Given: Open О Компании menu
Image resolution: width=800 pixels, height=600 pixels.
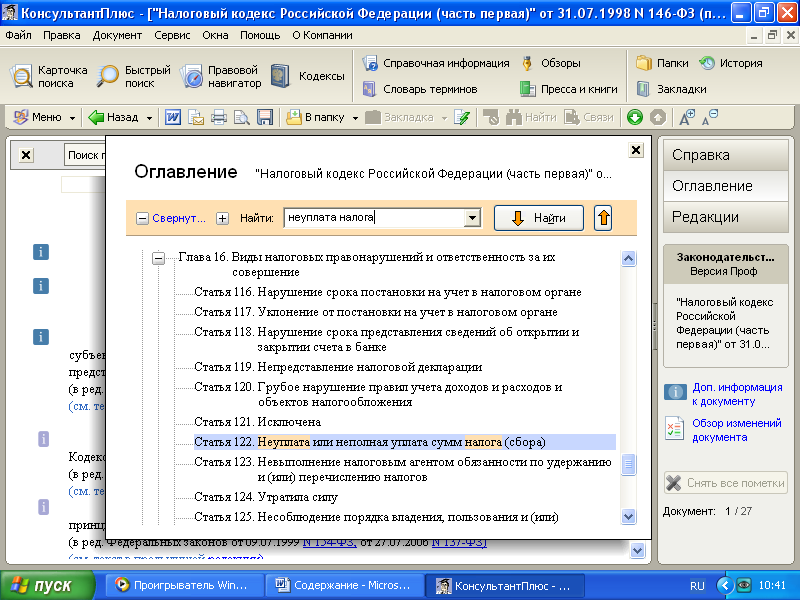Looking at the screenshot, I should point(322,35).
